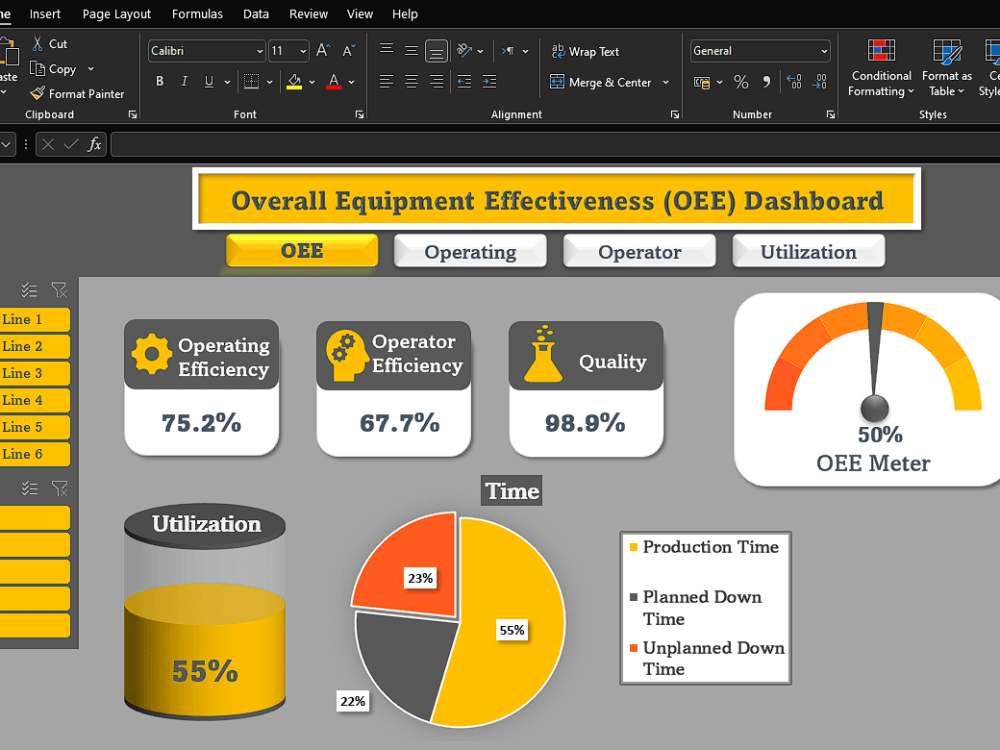The height and width of the screenshot is (750, 1000).
Task: Toggle italic formatting
Action: (x=183, y=81)
